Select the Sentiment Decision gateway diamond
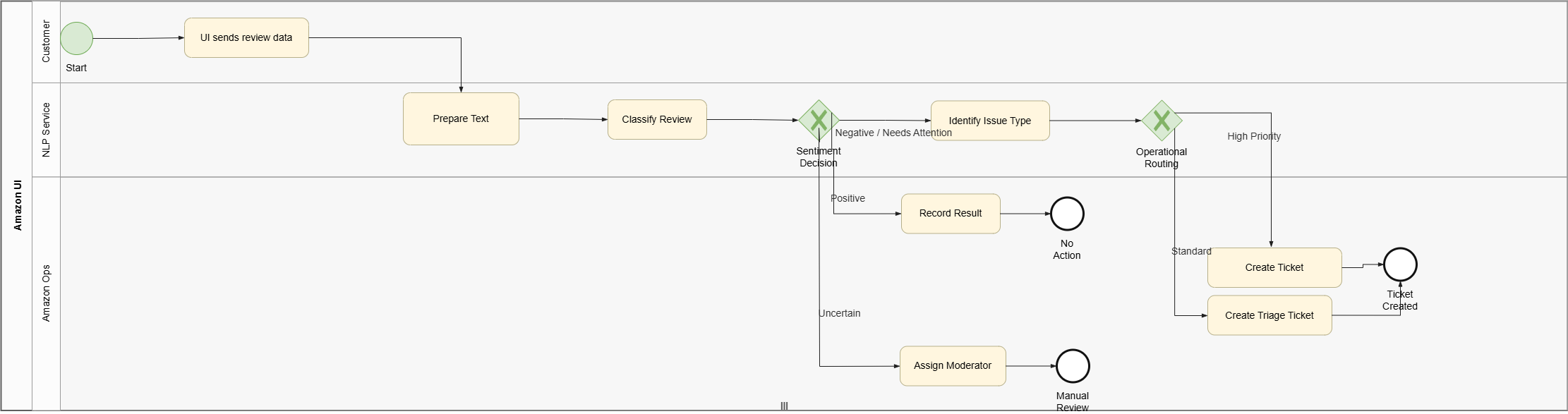Viewport: 1568px width, 414px height. [x=818, y=120]
